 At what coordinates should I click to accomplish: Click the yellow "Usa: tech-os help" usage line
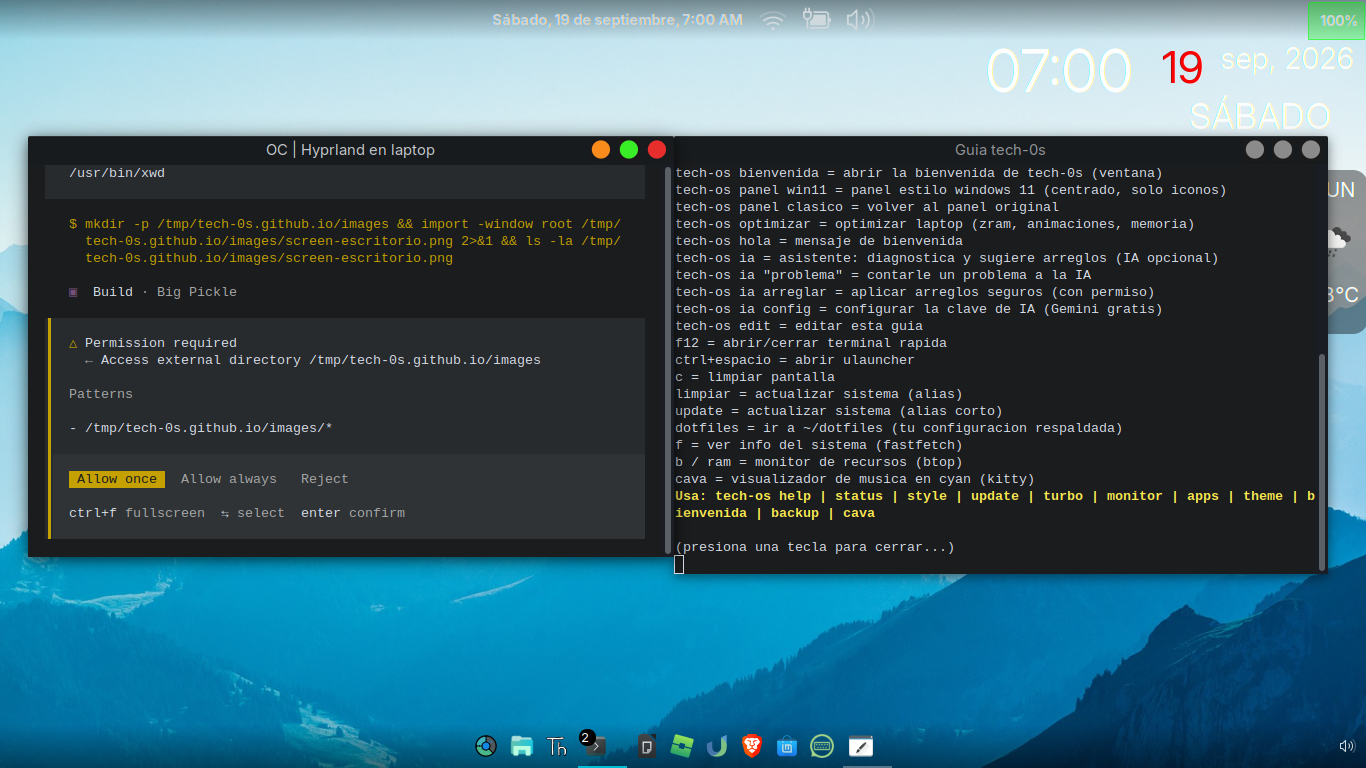pos(995,504)
